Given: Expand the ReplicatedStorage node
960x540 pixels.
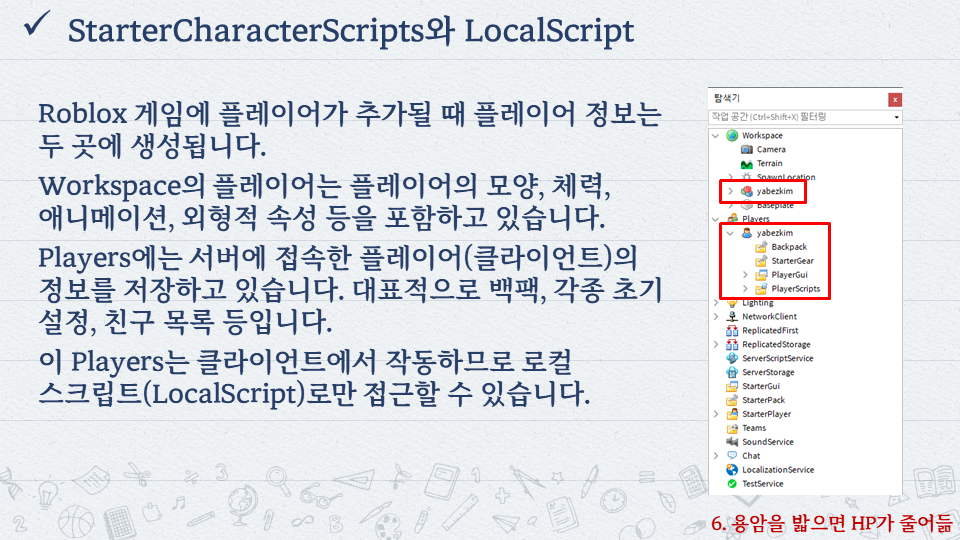Looking at the screenshot, I should pyautogui.click(x=716, y=345).
